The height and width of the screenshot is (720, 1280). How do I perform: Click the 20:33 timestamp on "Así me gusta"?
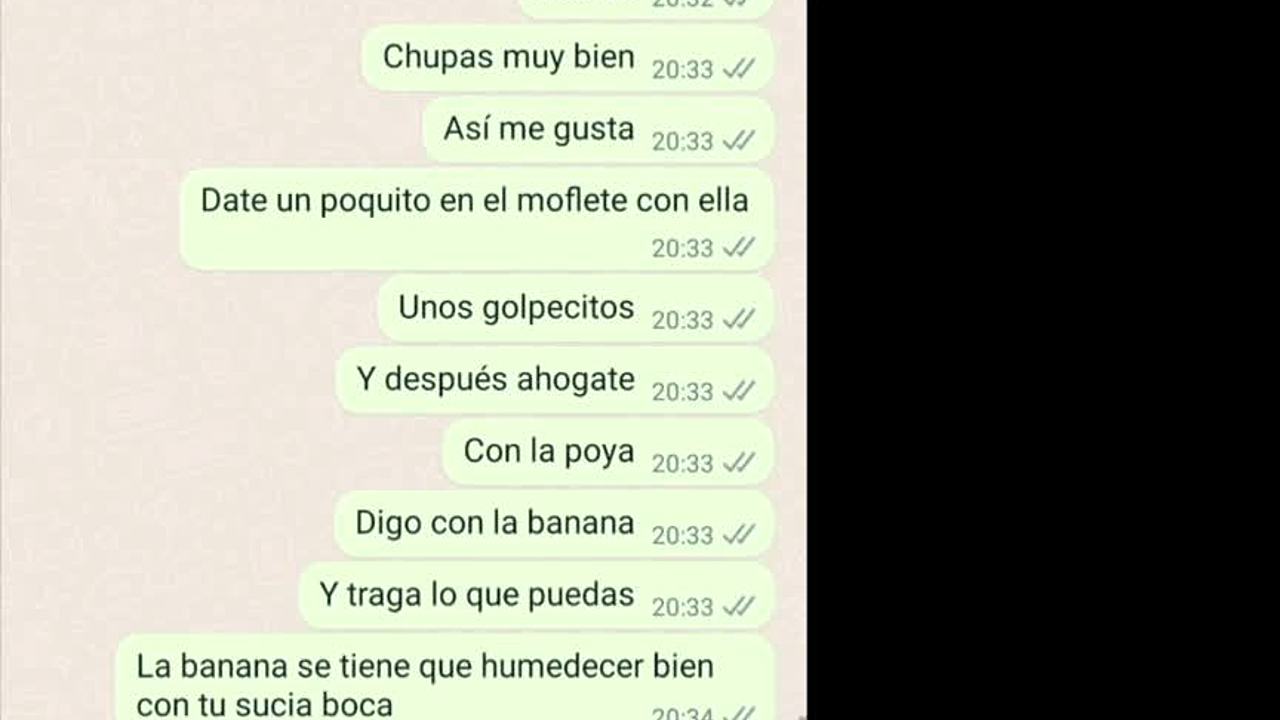pos(682,142)
